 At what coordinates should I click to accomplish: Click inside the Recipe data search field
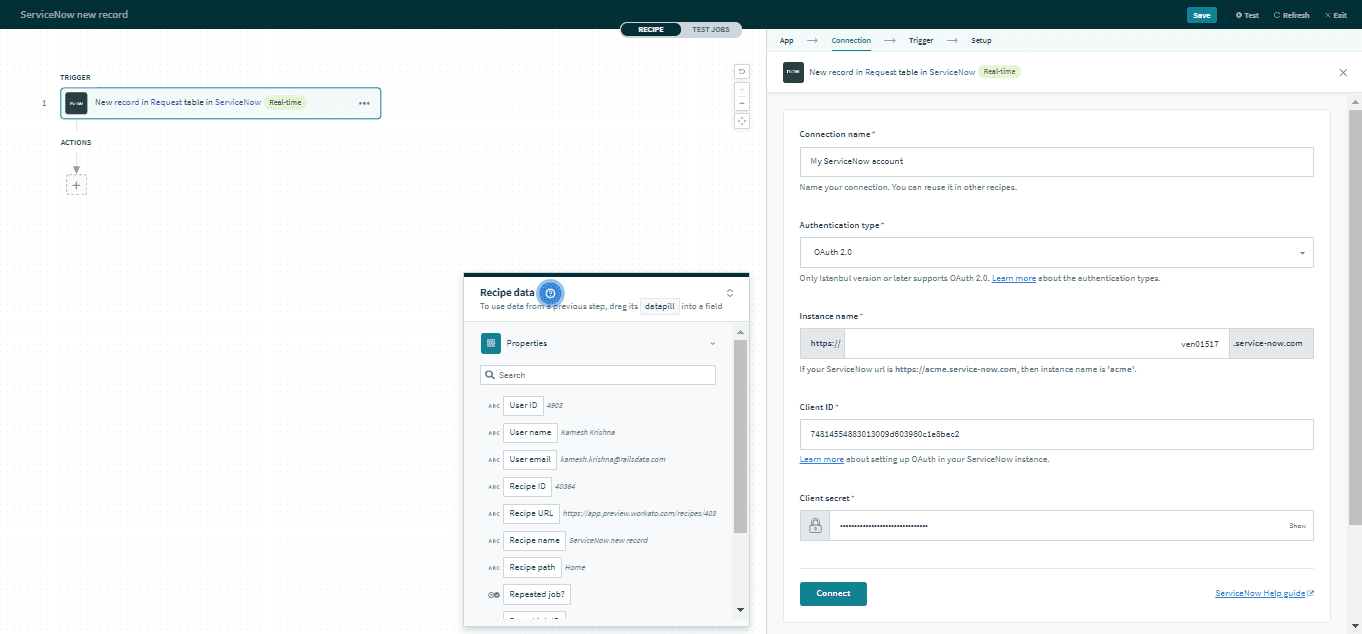(598, 374)
